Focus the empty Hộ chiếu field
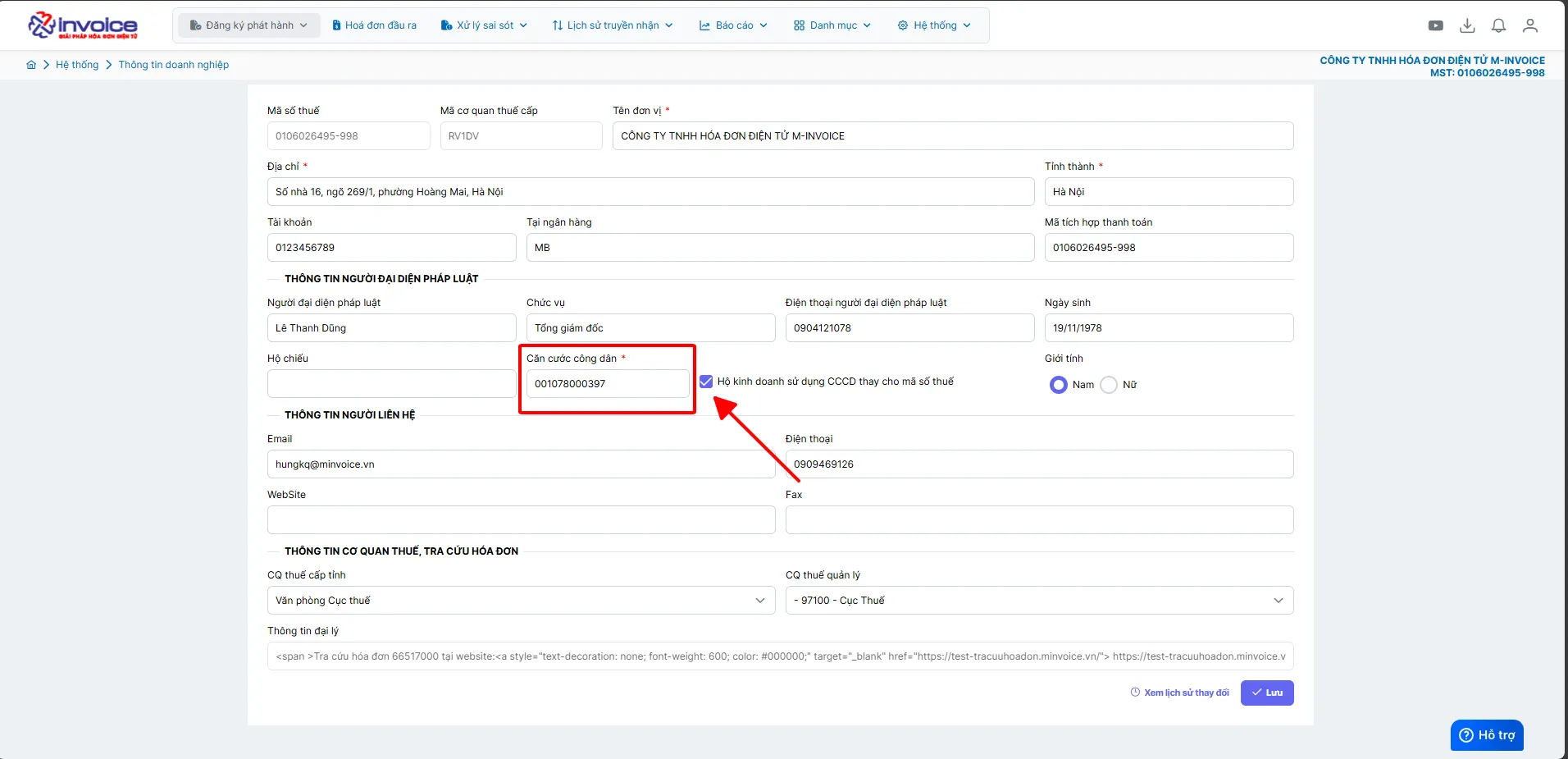Screen dimensions: 1568x759 (391, 384)
